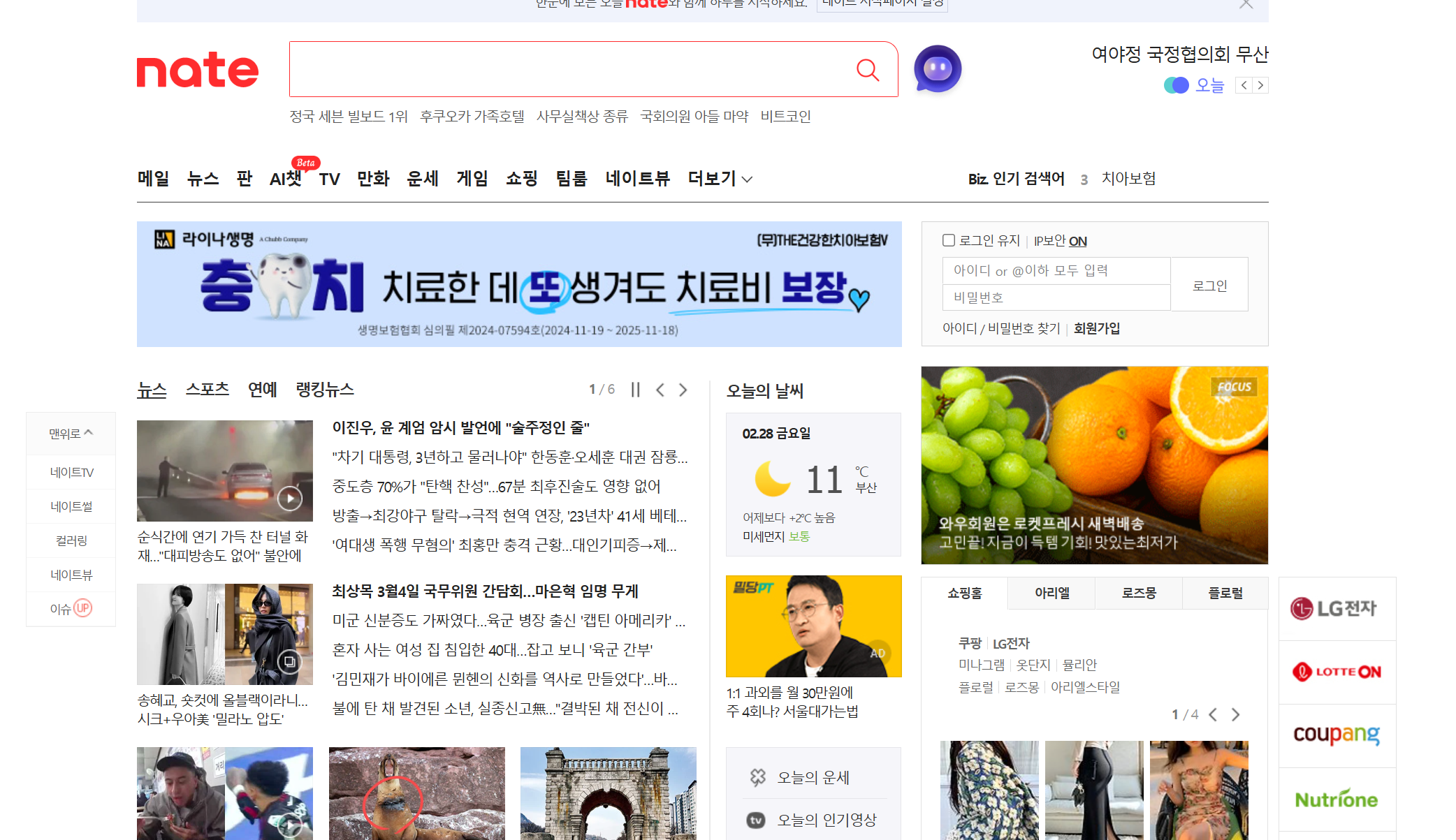Open the purple AI chat bot icon
This screenshot has height=840, width=1456.
pyautogui.click(x=938, y=68)
